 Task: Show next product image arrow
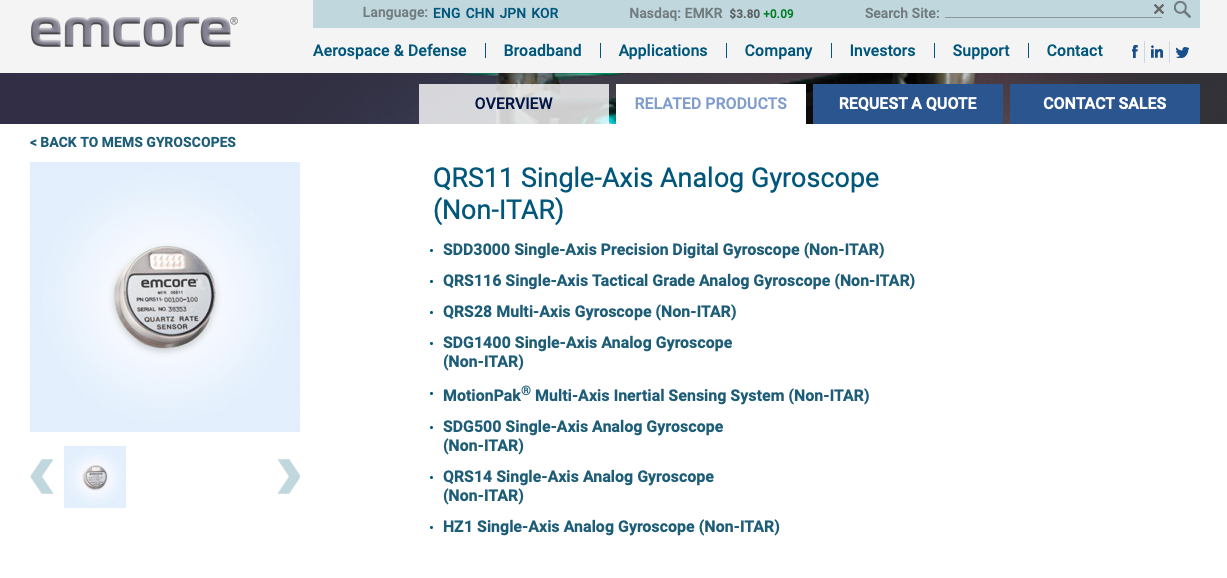[x=288, y=476]
